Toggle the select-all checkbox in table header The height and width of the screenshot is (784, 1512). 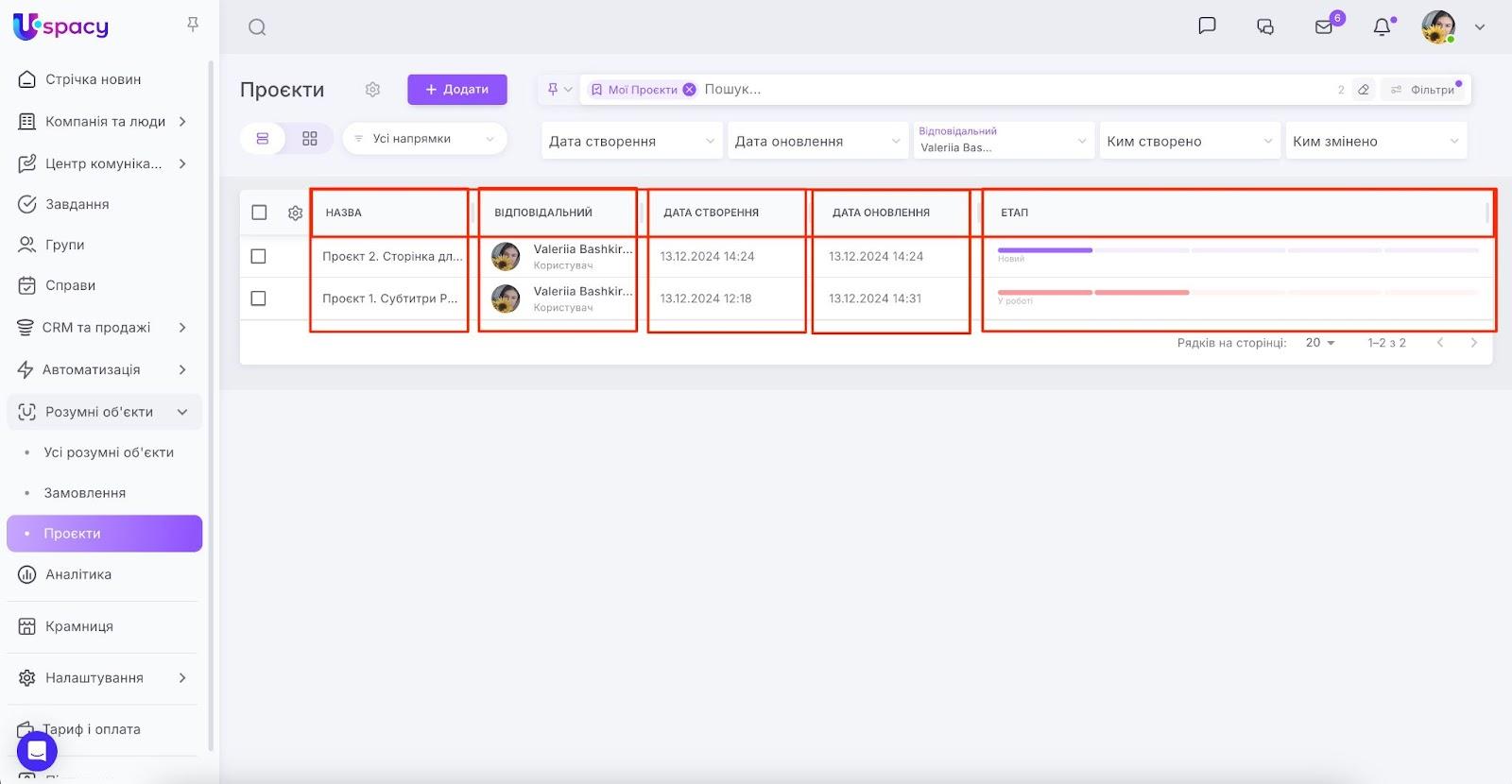259,213
